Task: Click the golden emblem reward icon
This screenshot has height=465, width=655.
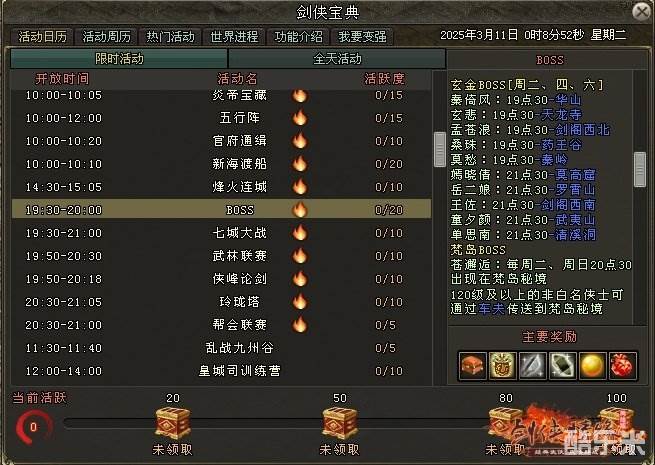Action: (x=503, y=366)
